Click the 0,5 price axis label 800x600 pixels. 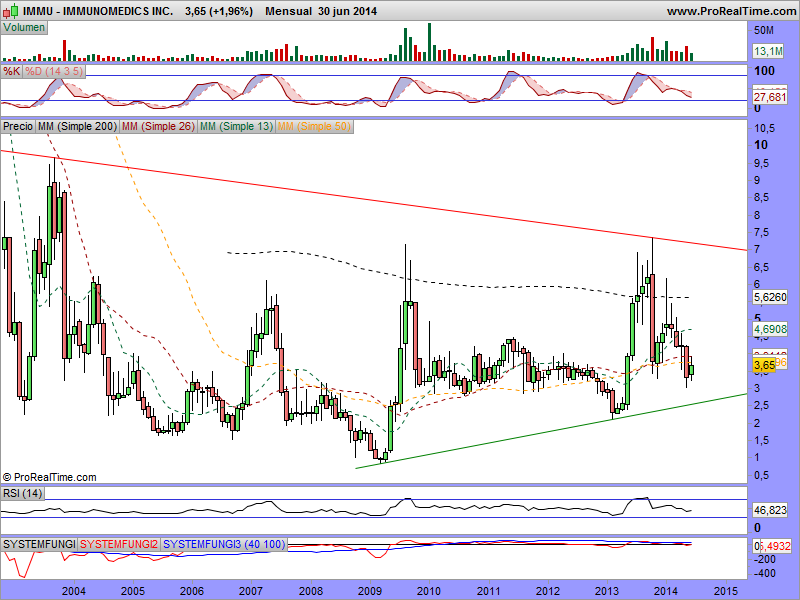pos(762,475)
